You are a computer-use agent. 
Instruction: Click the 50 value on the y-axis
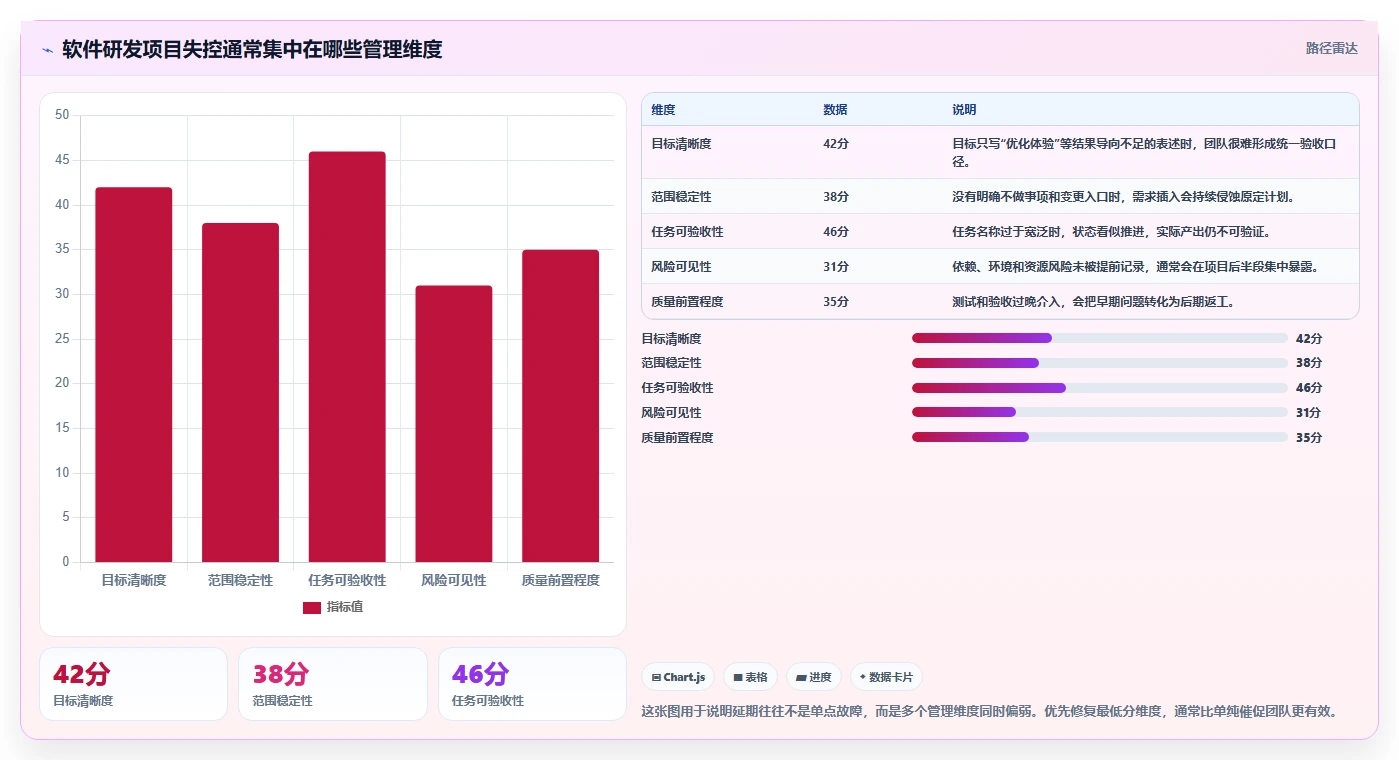(62, 115)
